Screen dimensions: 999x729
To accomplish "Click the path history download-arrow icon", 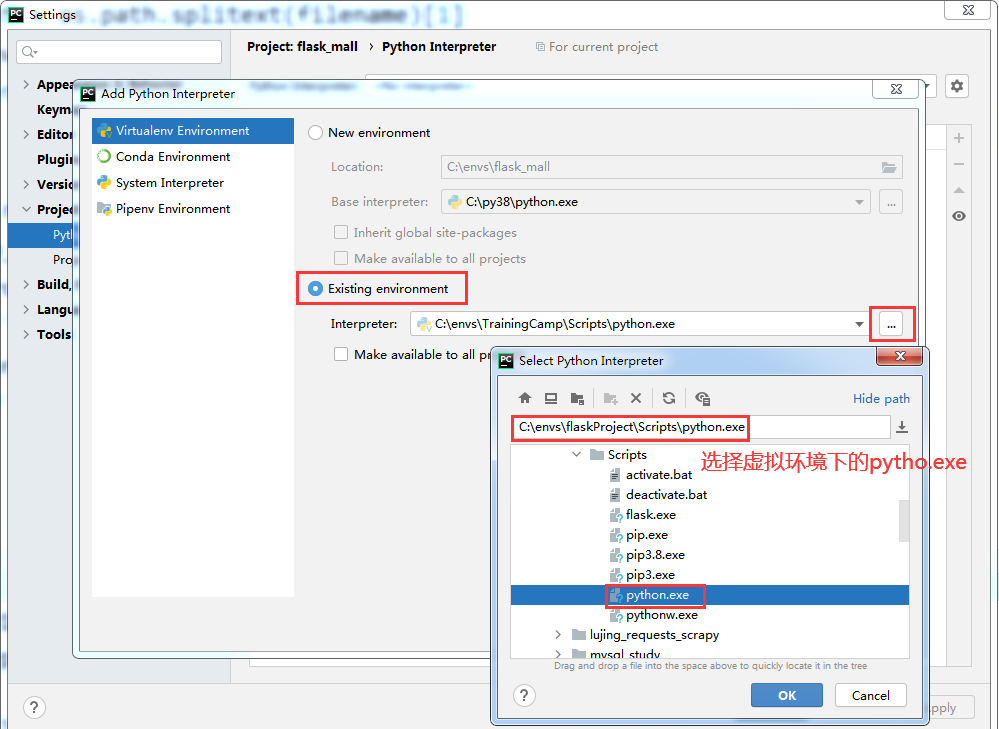I will tap(902, 427).
